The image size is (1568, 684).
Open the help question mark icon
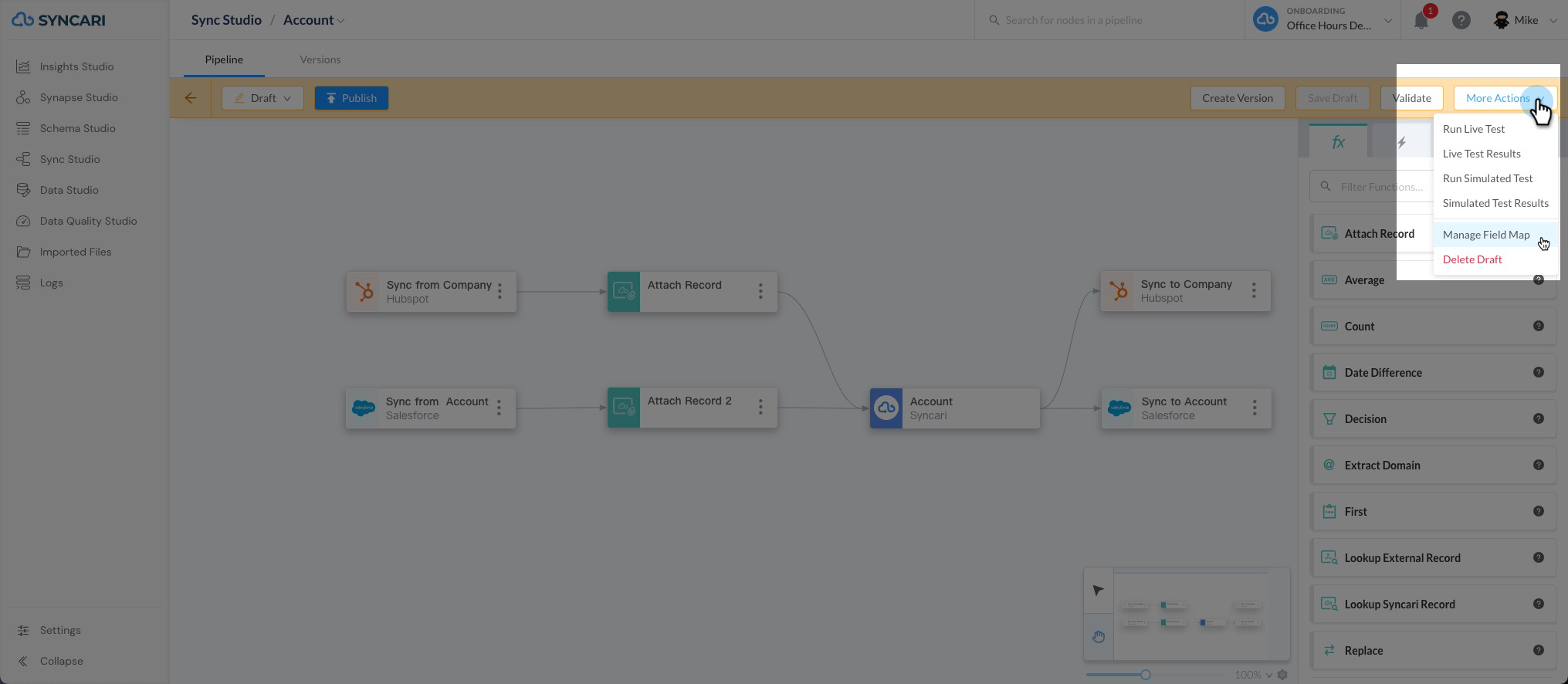[1461, 21]
